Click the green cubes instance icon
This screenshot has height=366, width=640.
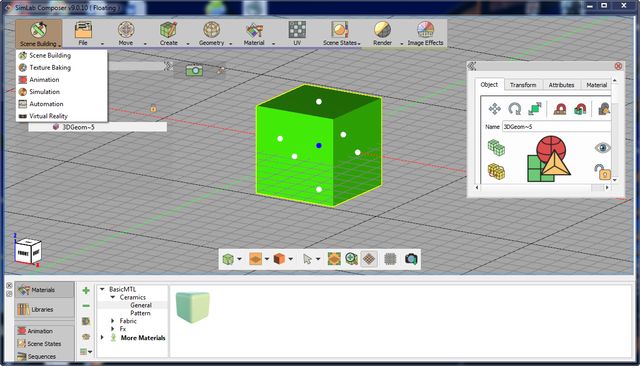496,148
